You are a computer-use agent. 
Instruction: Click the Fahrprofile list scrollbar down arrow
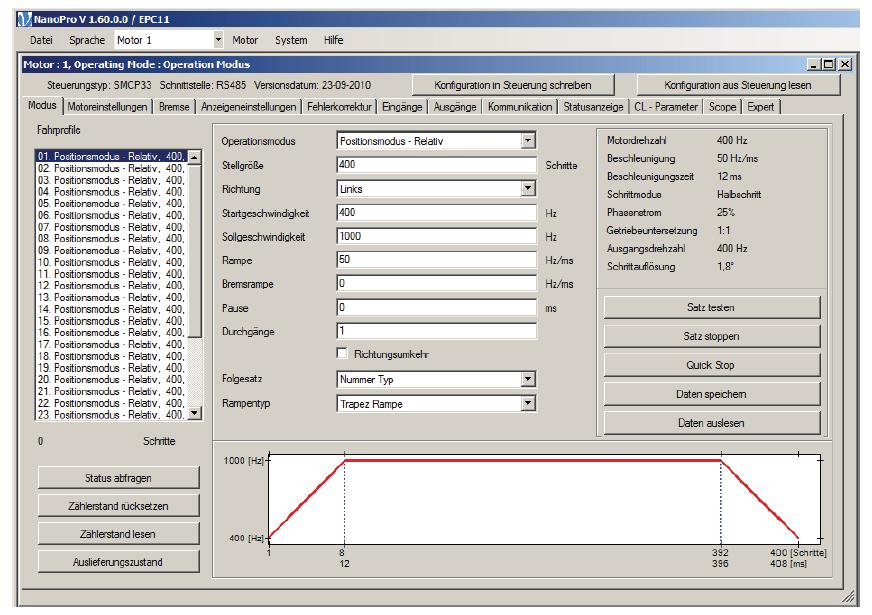click(x=195, y=413)
